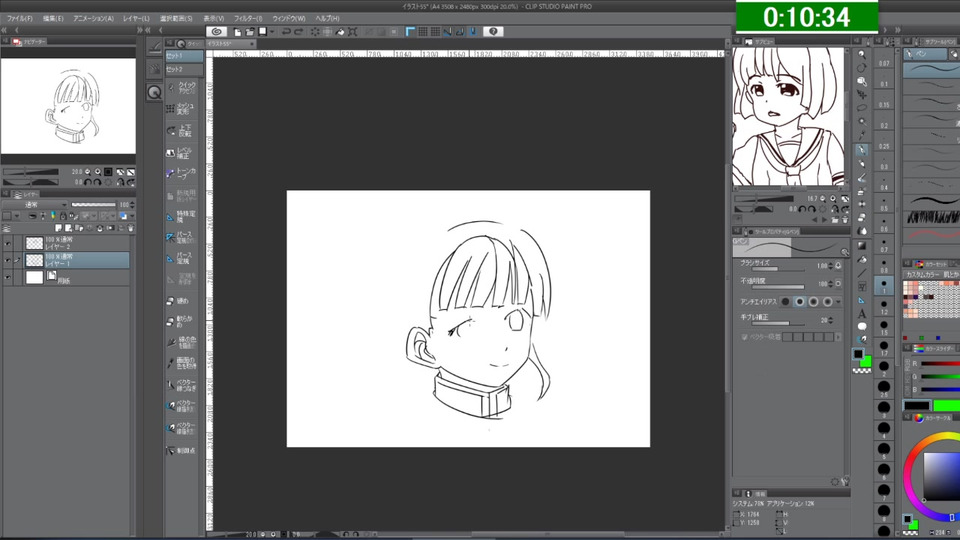Click the green sub drawing color swatch

click(x=866, y=361)
